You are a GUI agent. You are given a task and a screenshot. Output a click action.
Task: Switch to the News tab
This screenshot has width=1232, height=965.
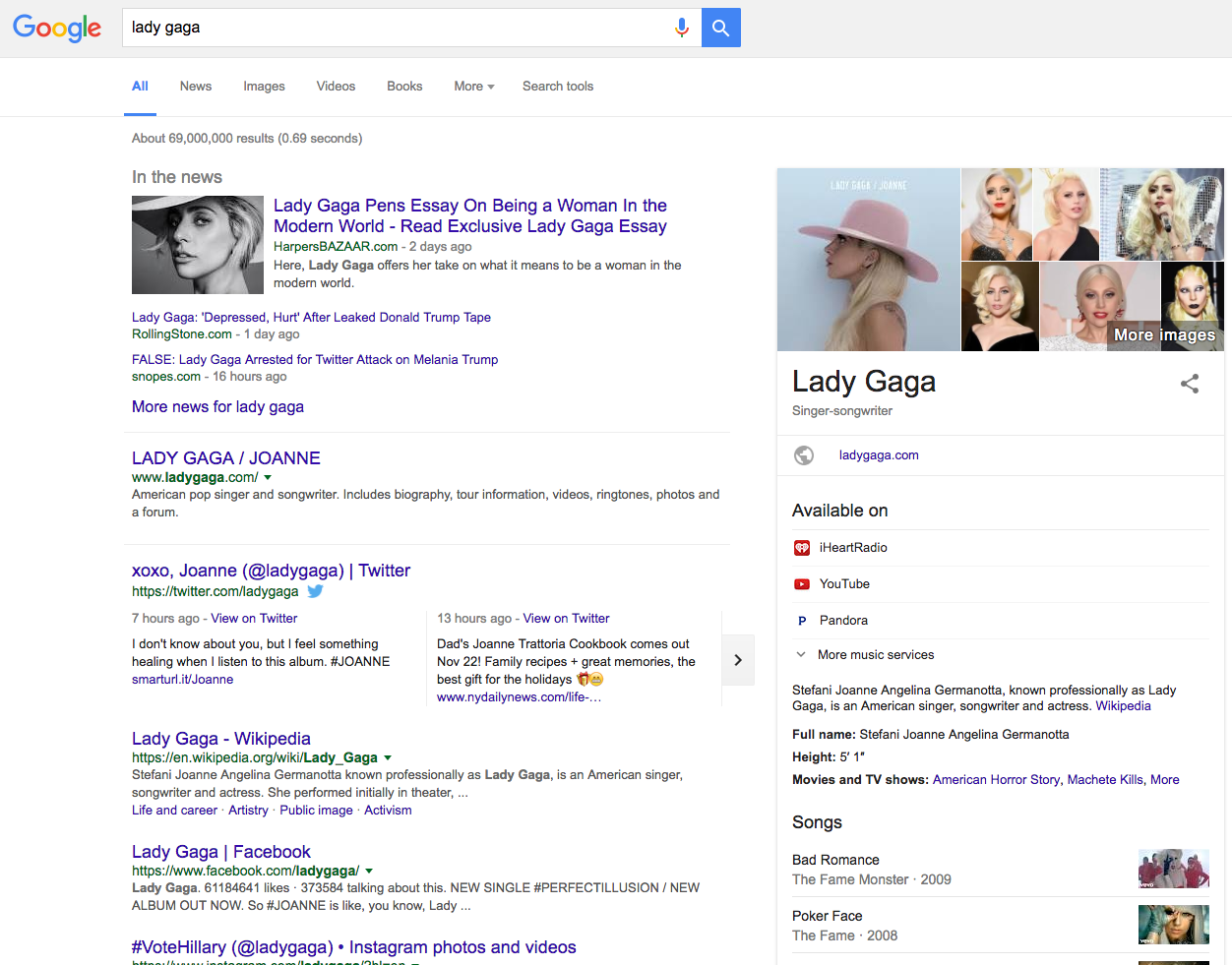pos(196,87)
